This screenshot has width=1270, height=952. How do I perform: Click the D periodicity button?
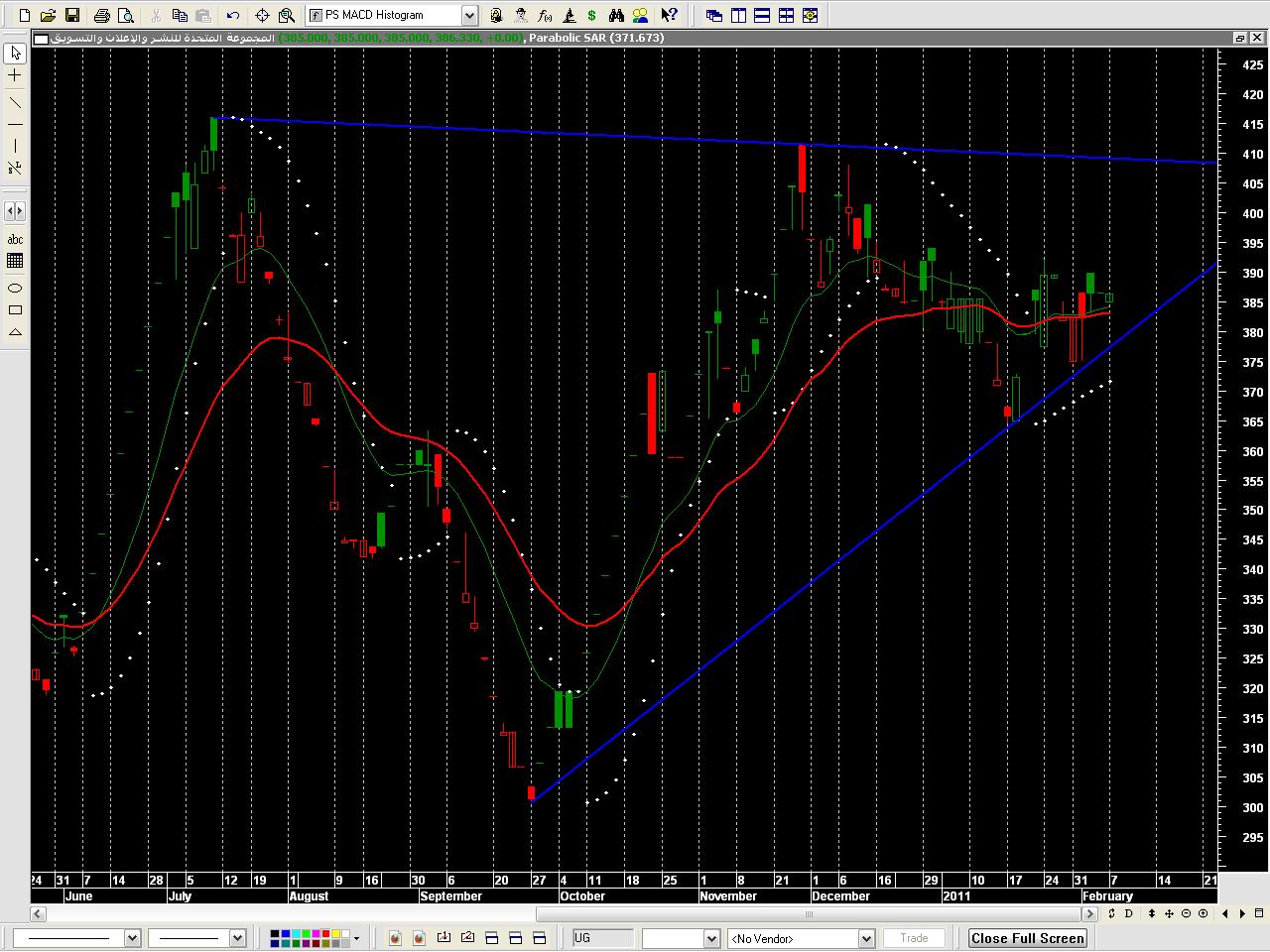[1129, 913]
